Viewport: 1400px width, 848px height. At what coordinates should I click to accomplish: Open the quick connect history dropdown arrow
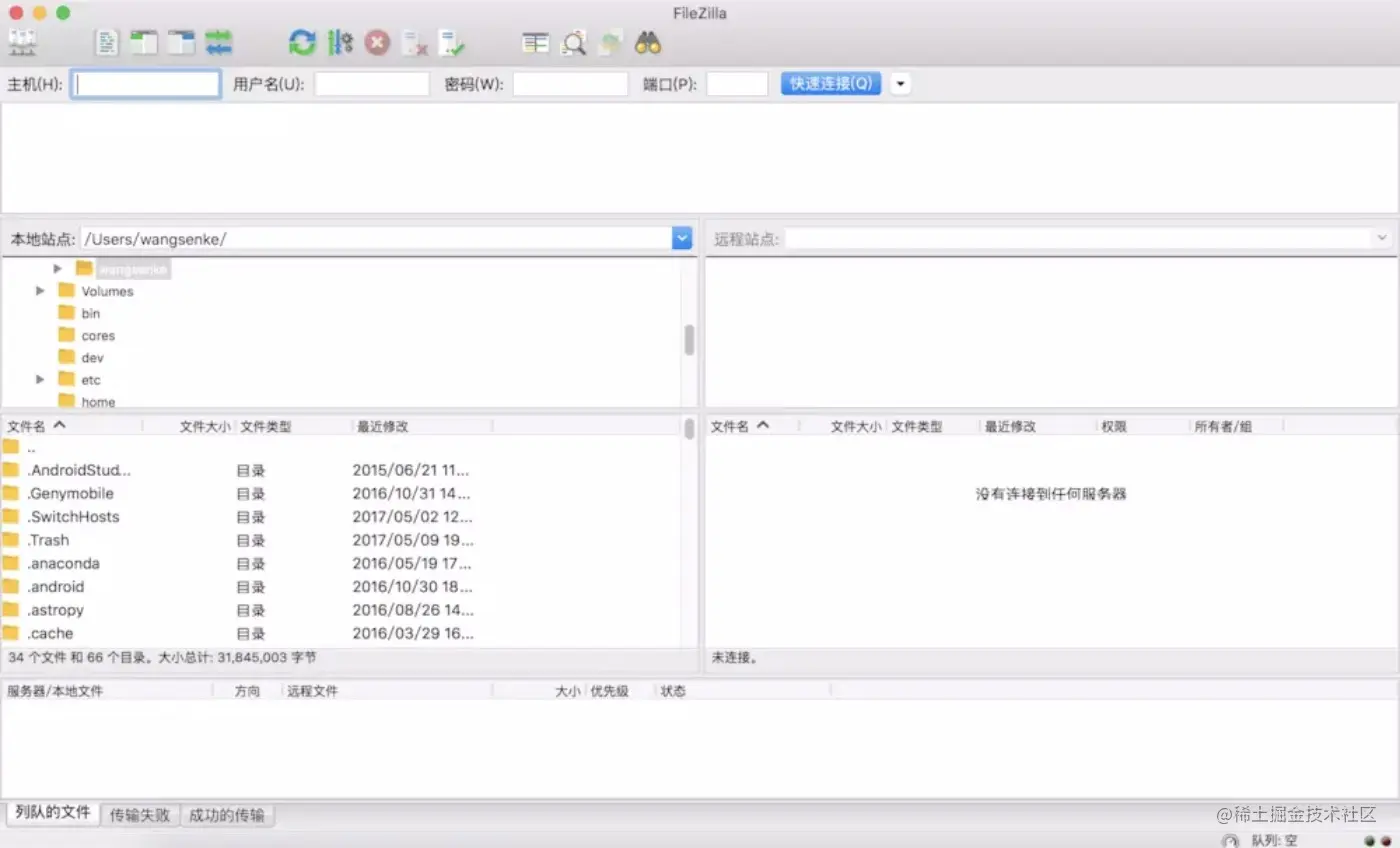click(x=901, y=84)
